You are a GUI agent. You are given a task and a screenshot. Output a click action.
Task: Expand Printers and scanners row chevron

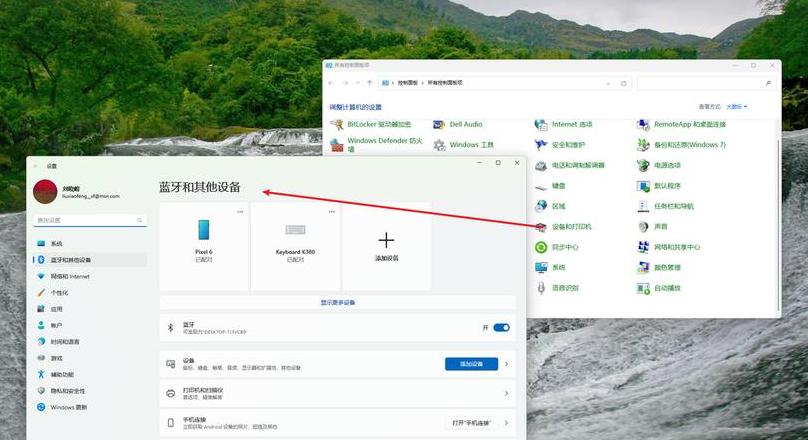(506, 394)
